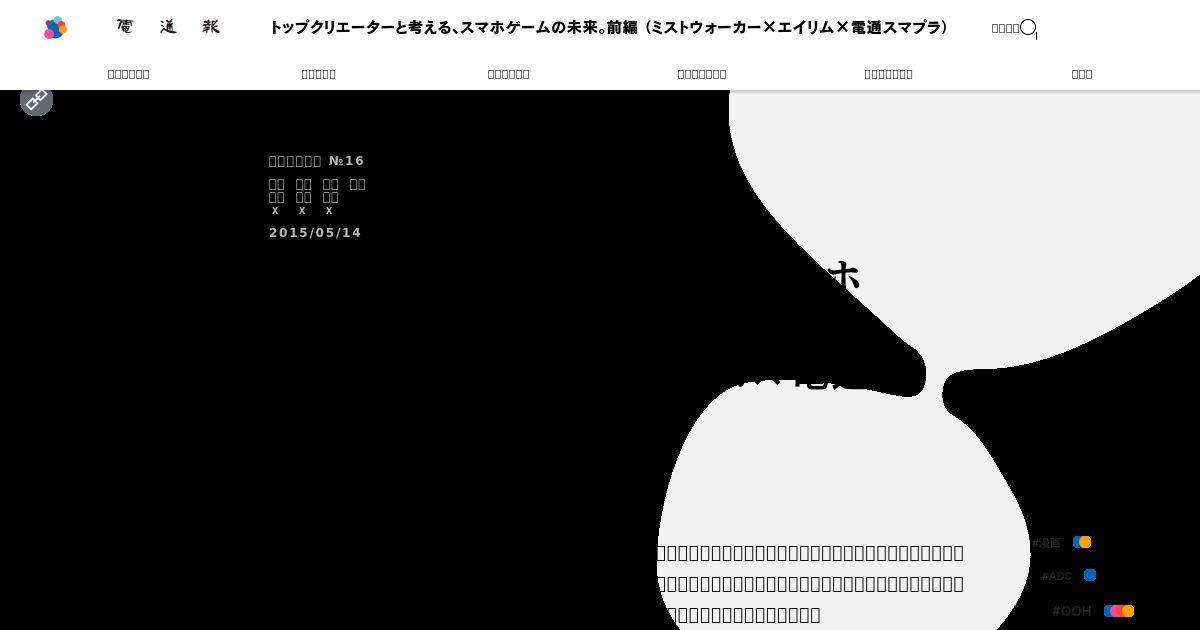Image resolution: width=1200 pixels, height=630 pixels.
Task: Click the article title in header bar
Action: (x=609, y=27)
